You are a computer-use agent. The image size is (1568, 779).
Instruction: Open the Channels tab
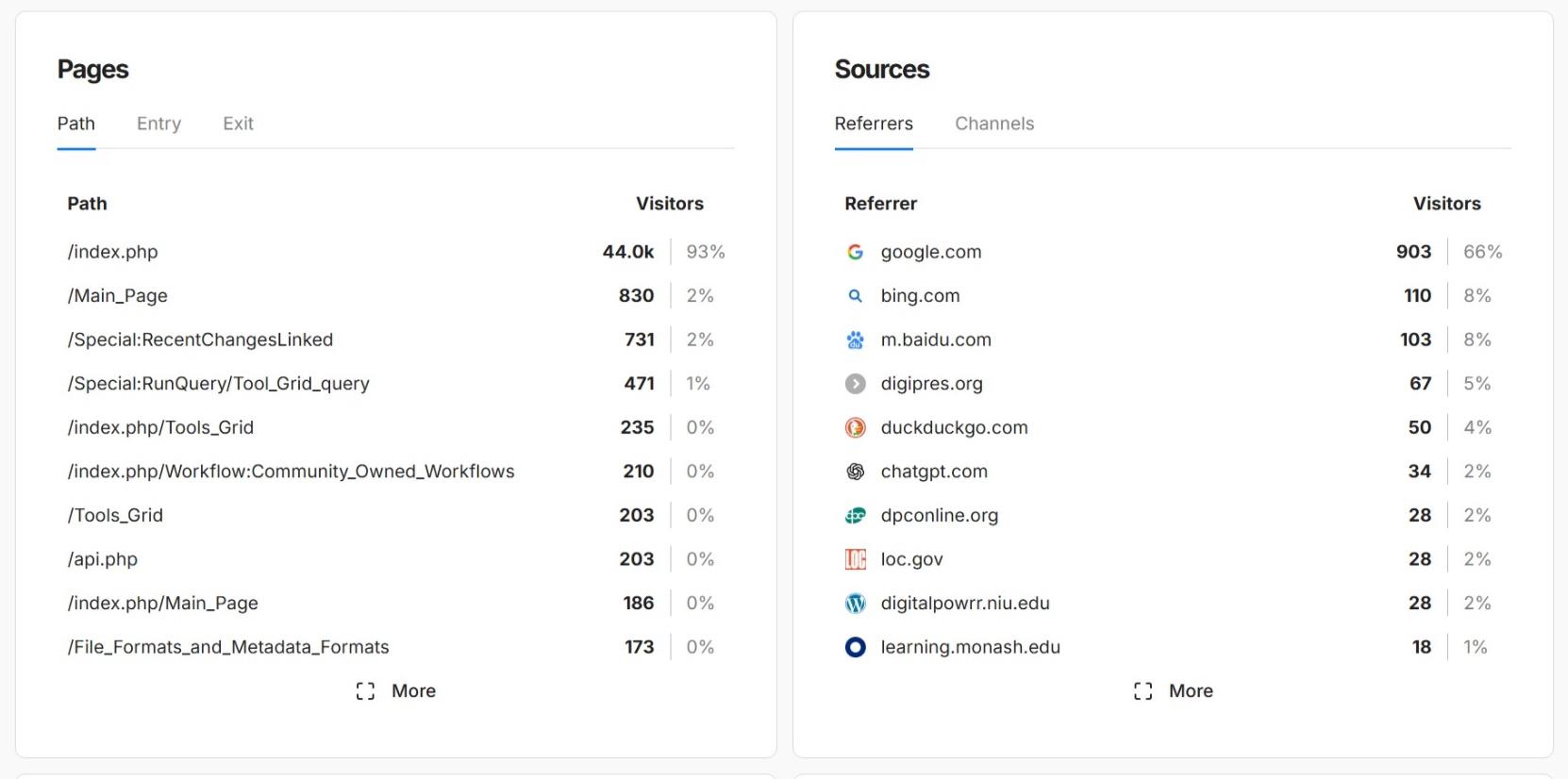coord(993,124)
